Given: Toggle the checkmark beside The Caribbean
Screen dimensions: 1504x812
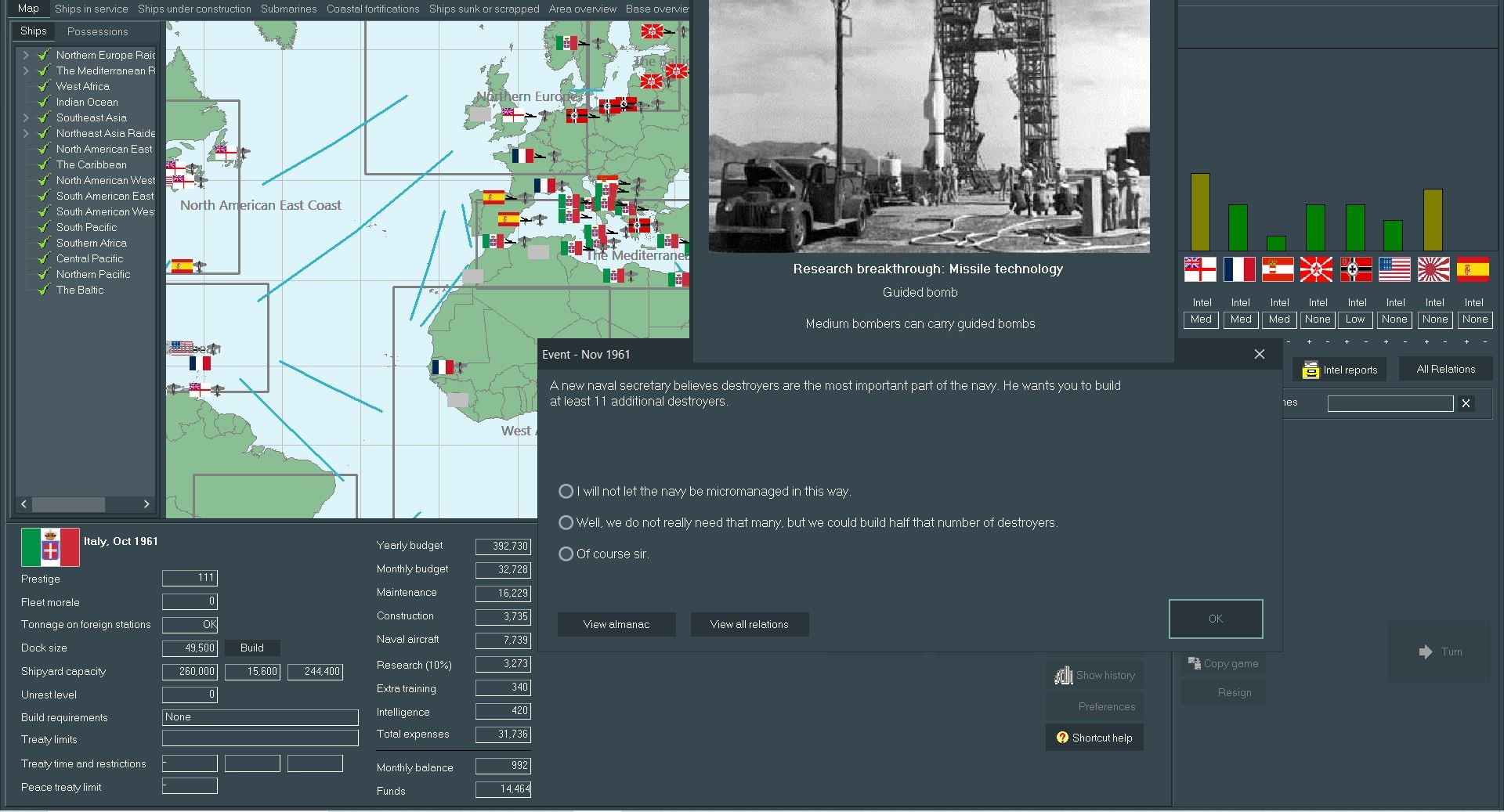Looking at the screenshot, I should point(44,164).
